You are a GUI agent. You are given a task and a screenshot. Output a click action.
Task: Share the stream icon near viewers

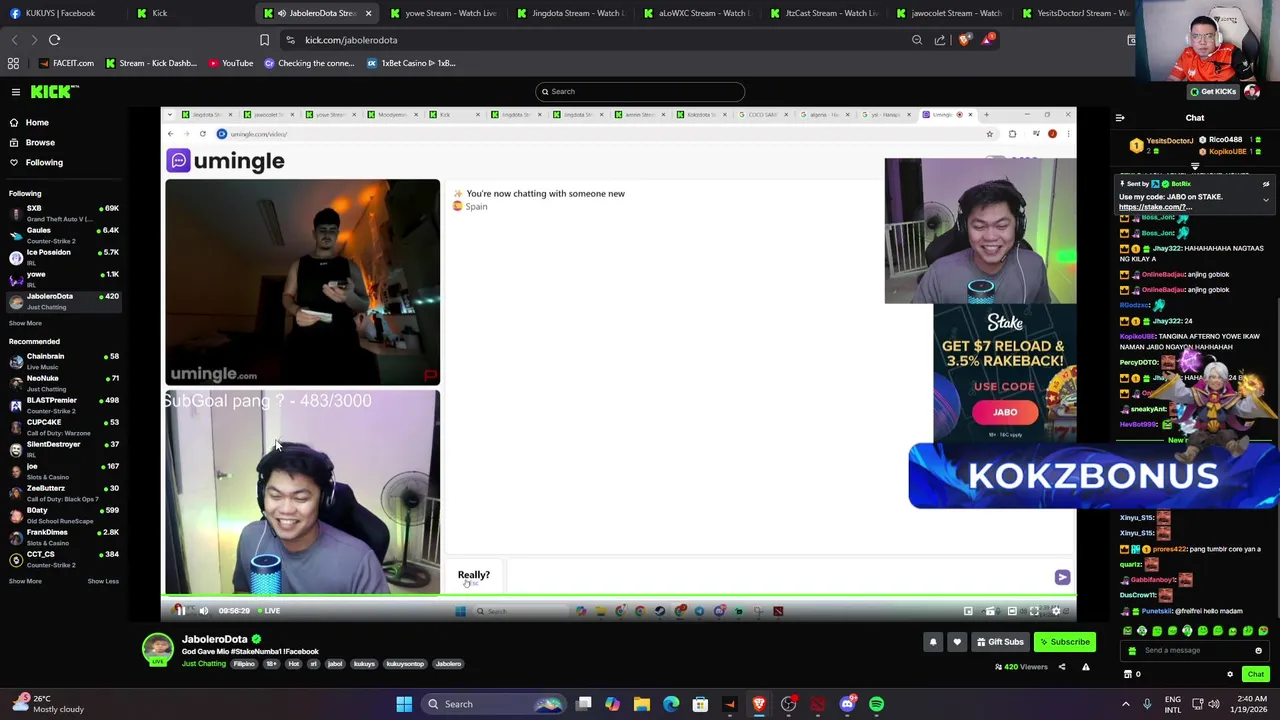point(1062,667)
